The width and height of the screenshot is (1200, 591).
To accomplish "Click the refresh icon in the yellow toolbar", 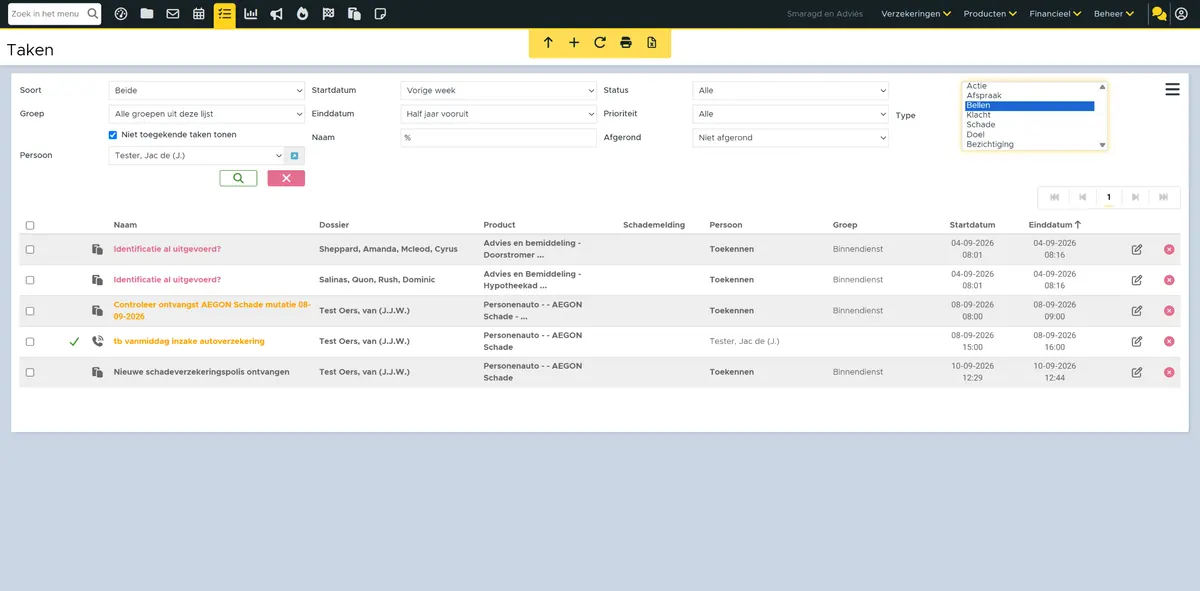I will [x=600, y=43].
